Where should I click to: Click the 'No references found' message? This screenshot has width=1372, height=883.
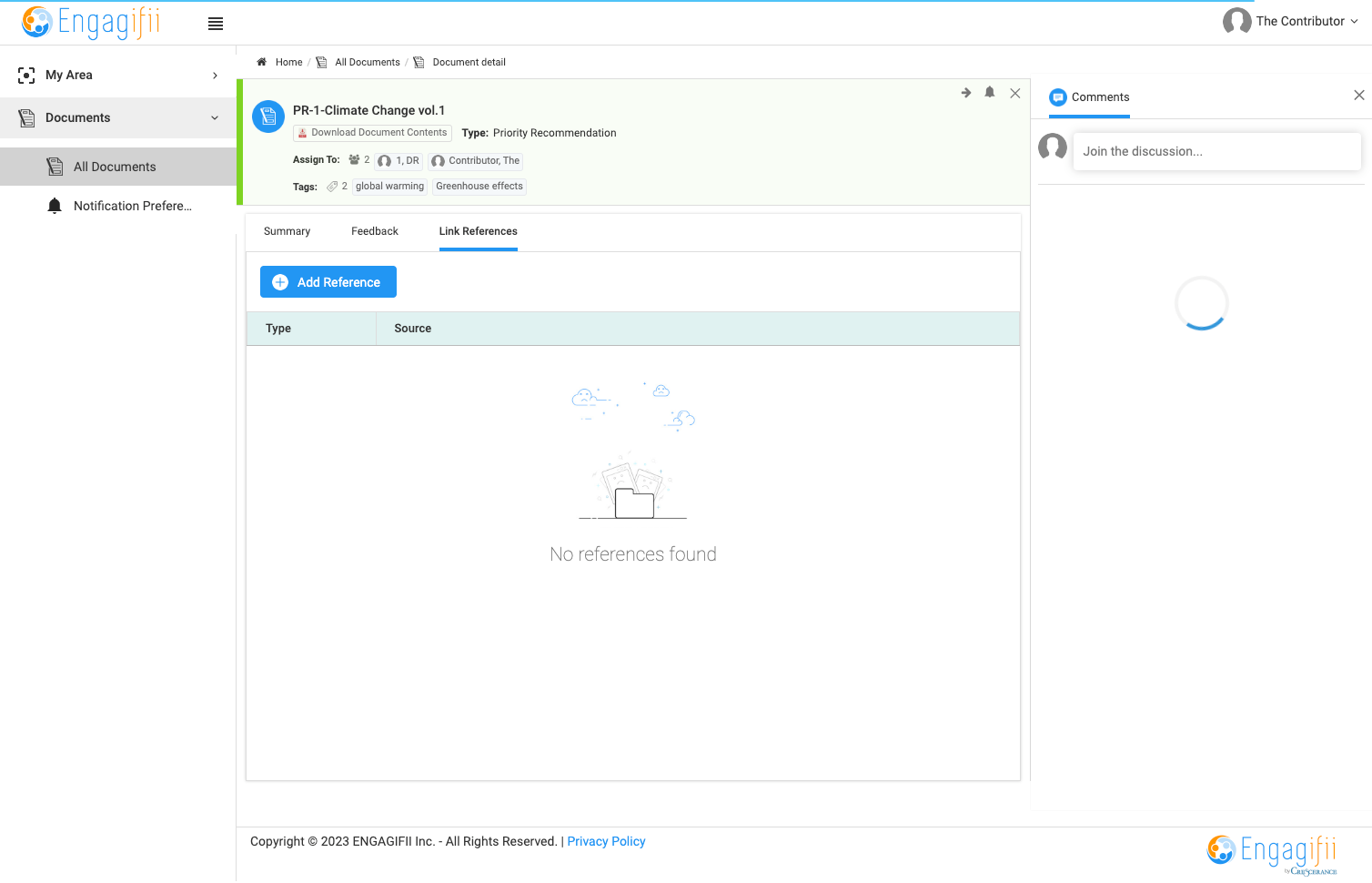pos(633,554)
